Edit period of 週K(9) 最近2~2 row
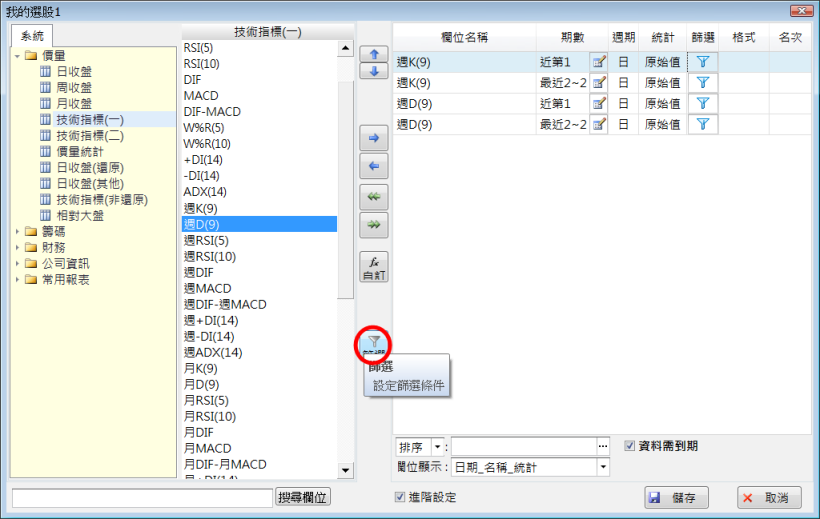820x519 pixels. 599,83
